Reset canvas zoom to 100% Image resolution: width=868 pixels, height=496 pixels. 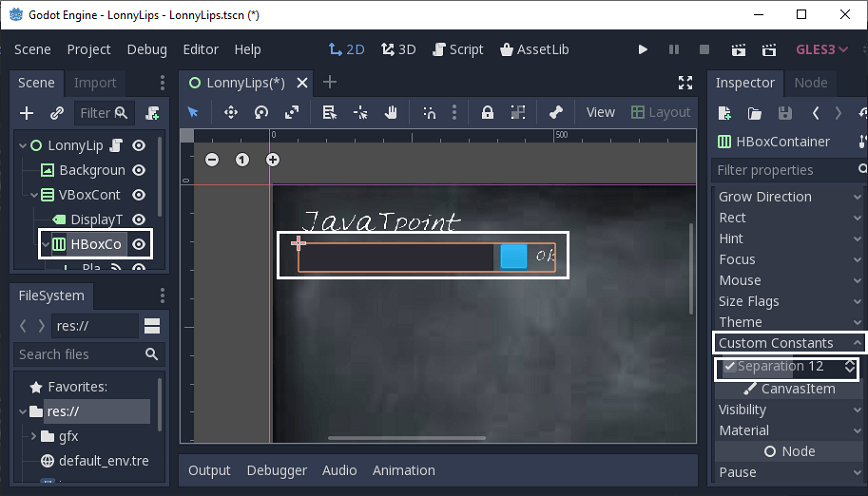click(242, 160)
